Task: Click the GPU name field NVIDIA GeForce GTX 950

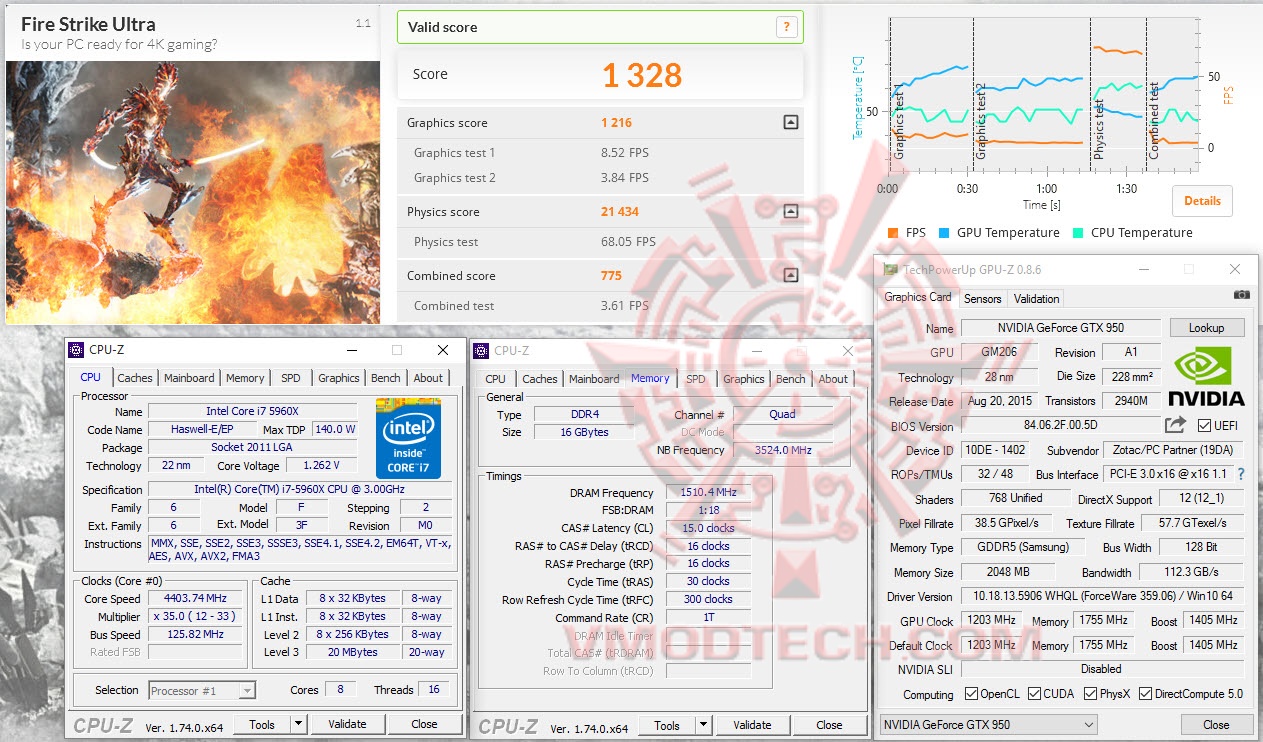Action: click(1060, 328)
